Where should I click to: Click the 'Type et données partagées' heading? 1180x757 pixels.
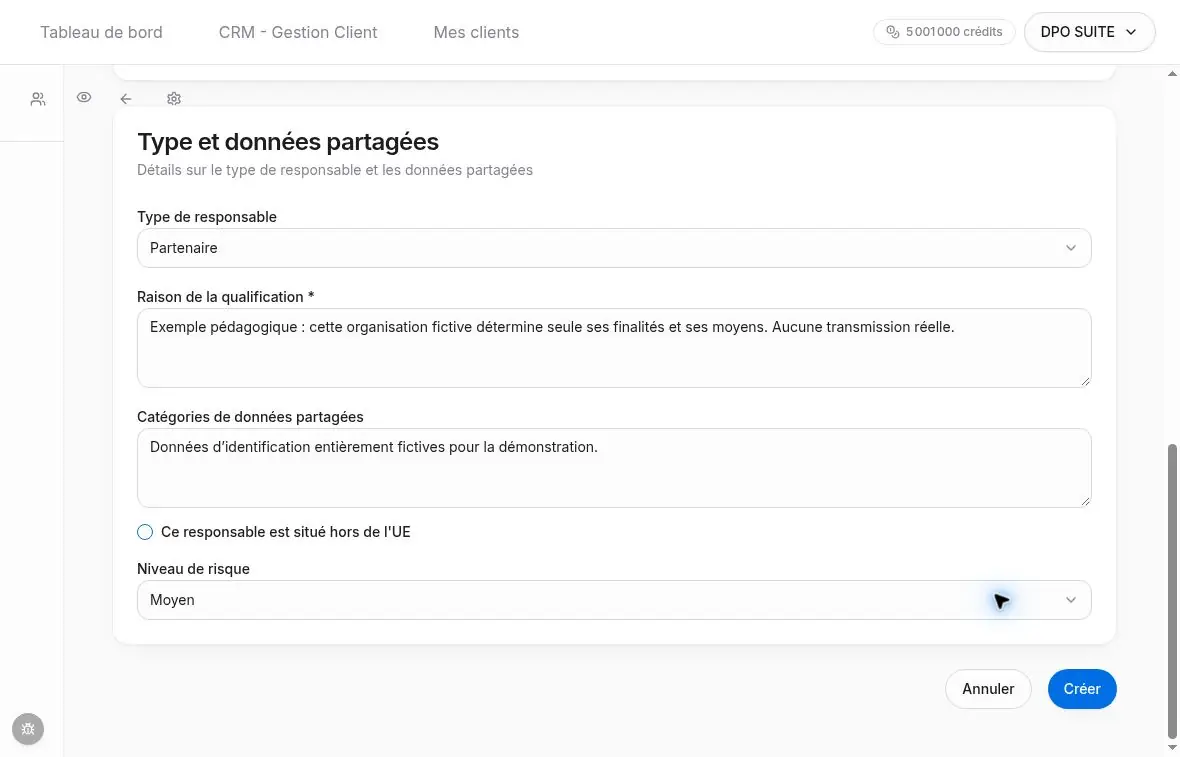pyautogui.click(x=287, y=141)
